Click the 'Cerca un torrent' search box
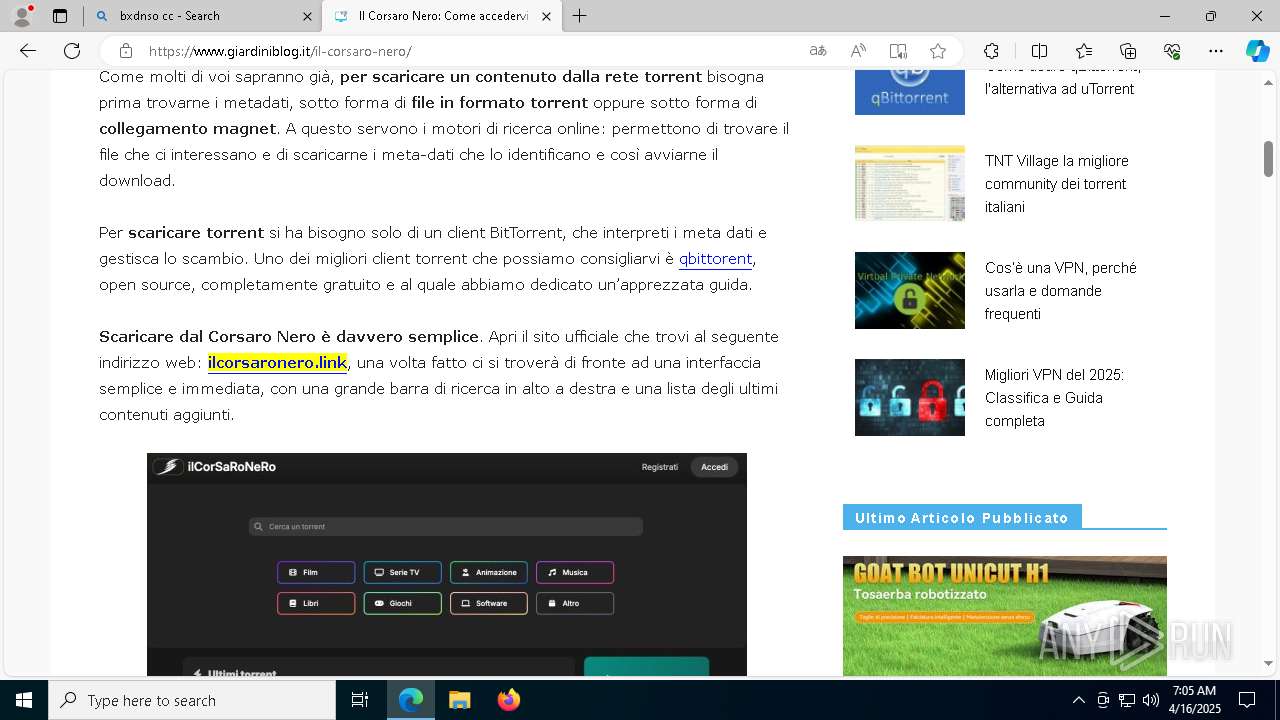The width and height of the screenshot is (1280, 720). click(446, 526)
